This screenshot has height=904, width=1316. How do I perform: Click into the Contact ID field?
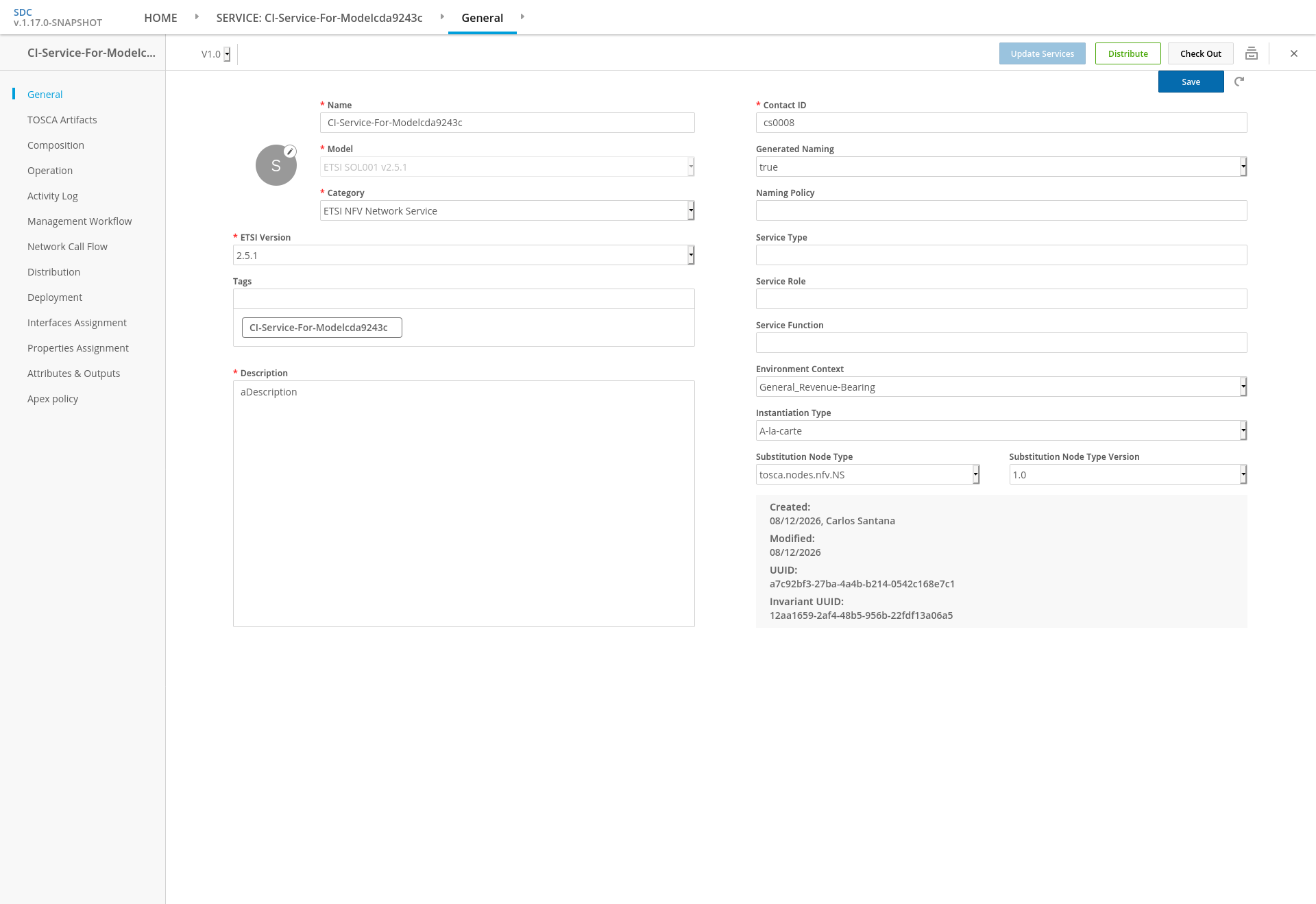click(x=1001, y=123)
